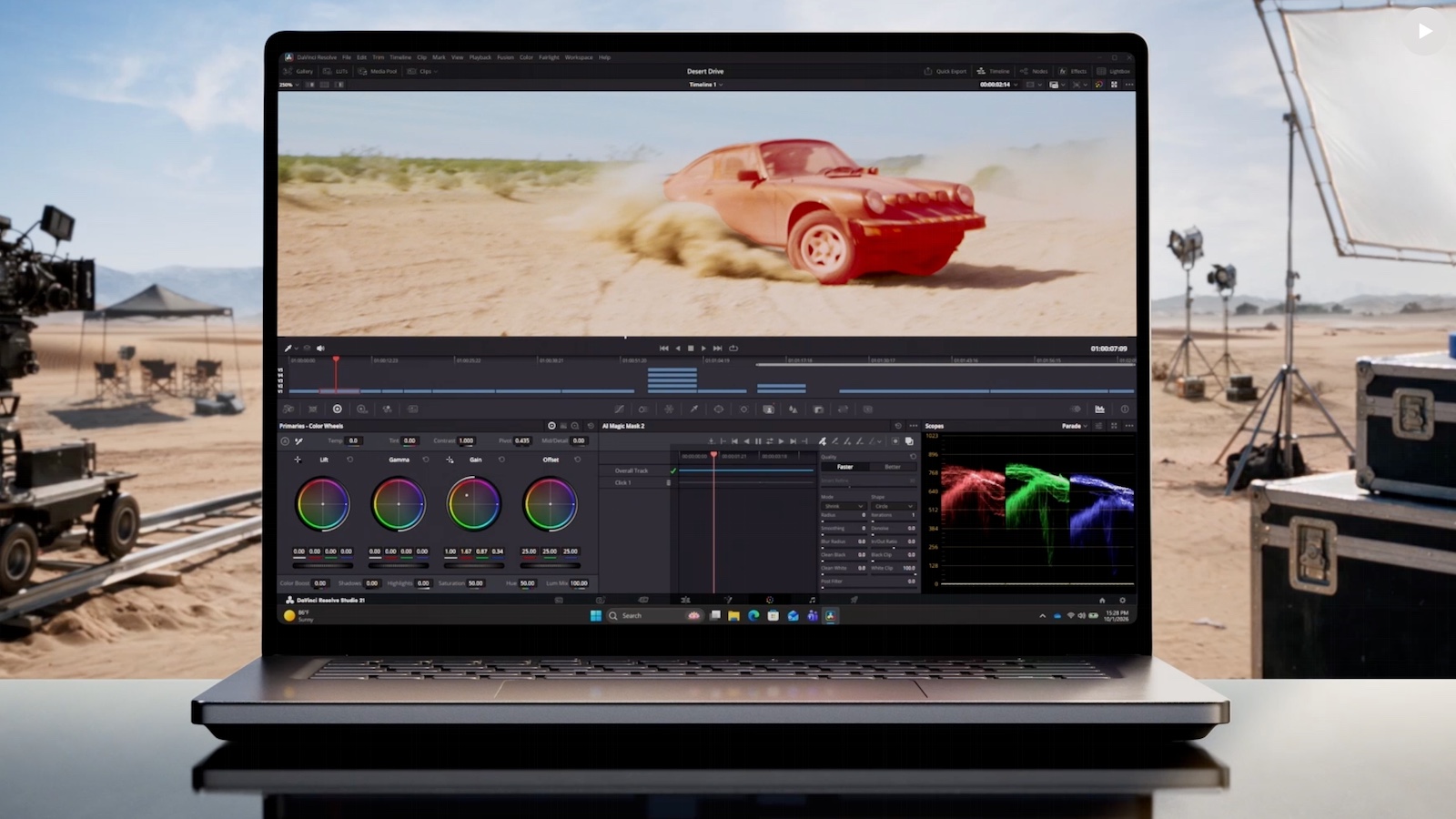Open the Curves palette
This screenshot has height=819, width=1456.
(619, 409)
